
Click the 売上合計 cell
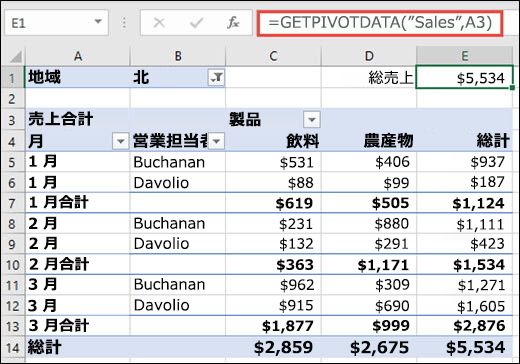(x=78, y=119)
